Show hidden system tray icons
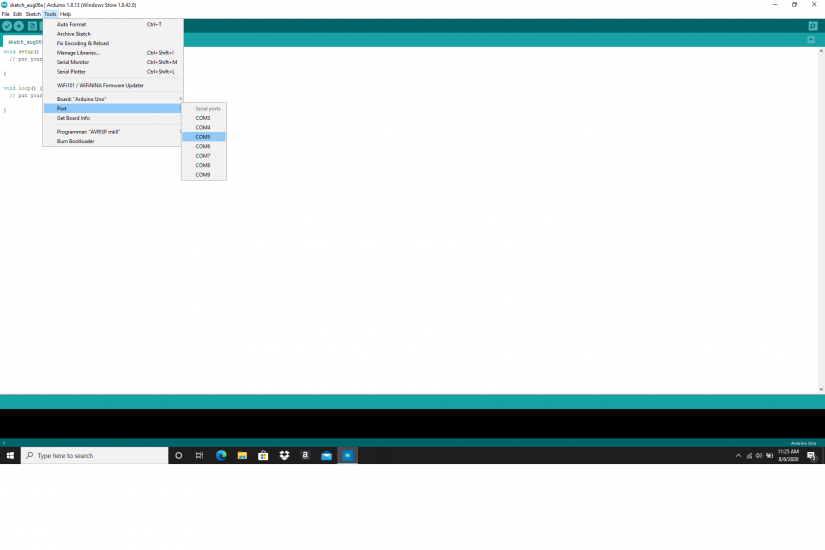 [738, 456]
